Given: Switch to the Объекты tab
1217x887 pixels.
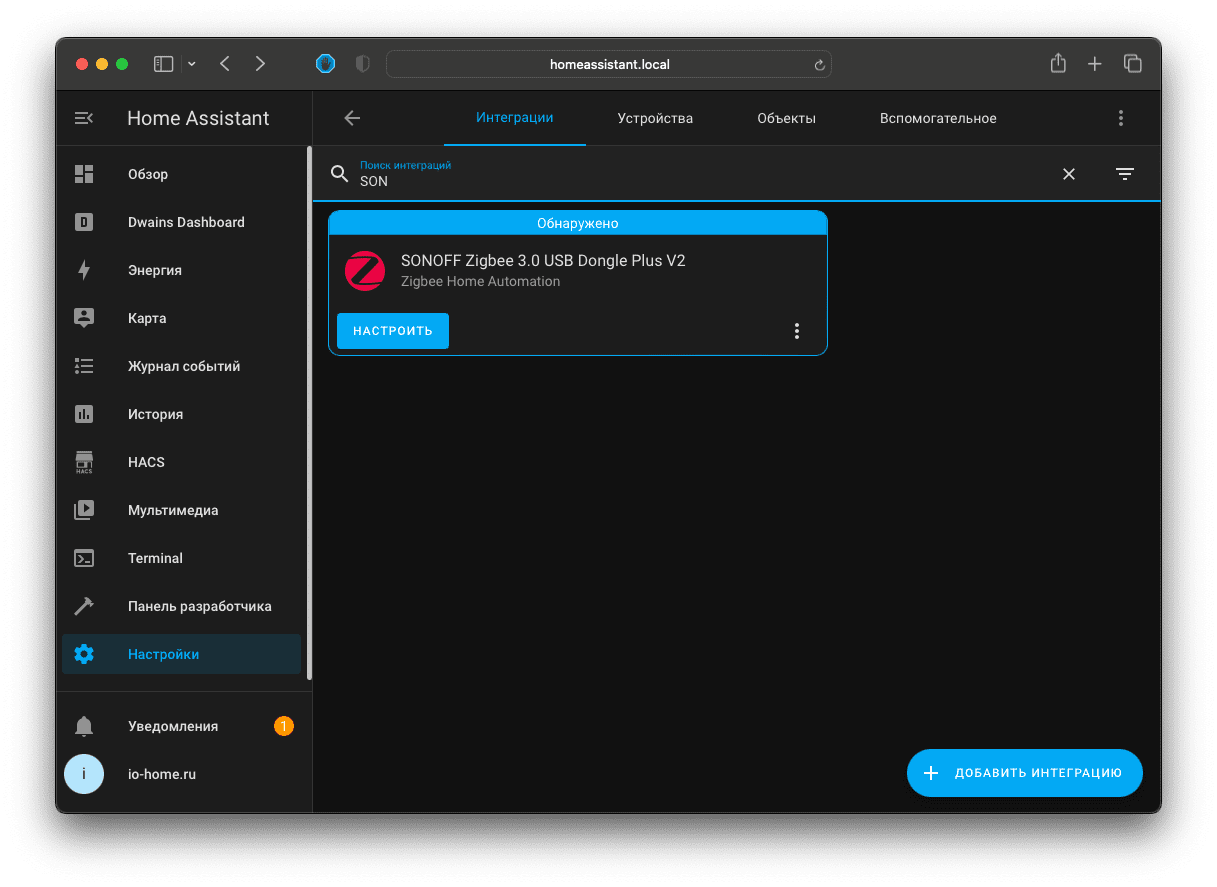Looking at the screenshot, I should (x=787, y=118).
